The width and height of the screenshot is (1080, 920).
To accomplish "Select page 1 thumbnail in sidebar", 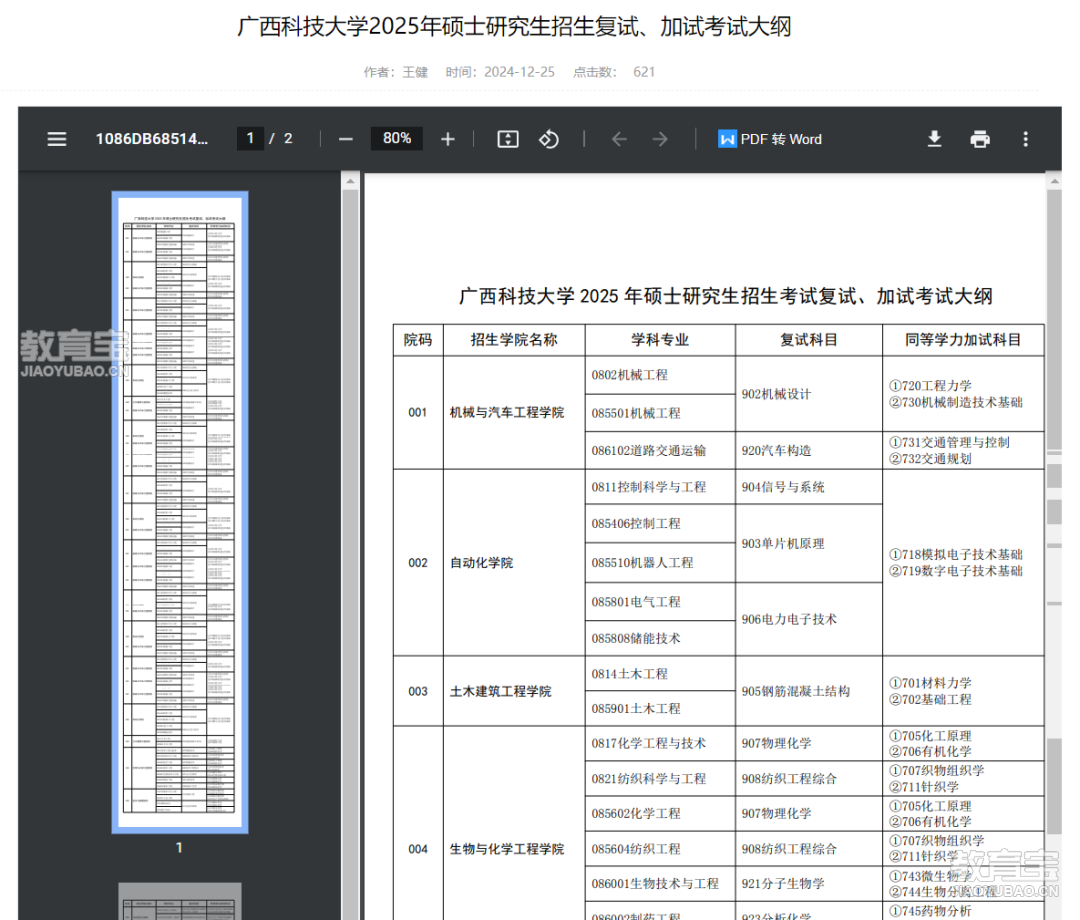I will tap(180, 512).
